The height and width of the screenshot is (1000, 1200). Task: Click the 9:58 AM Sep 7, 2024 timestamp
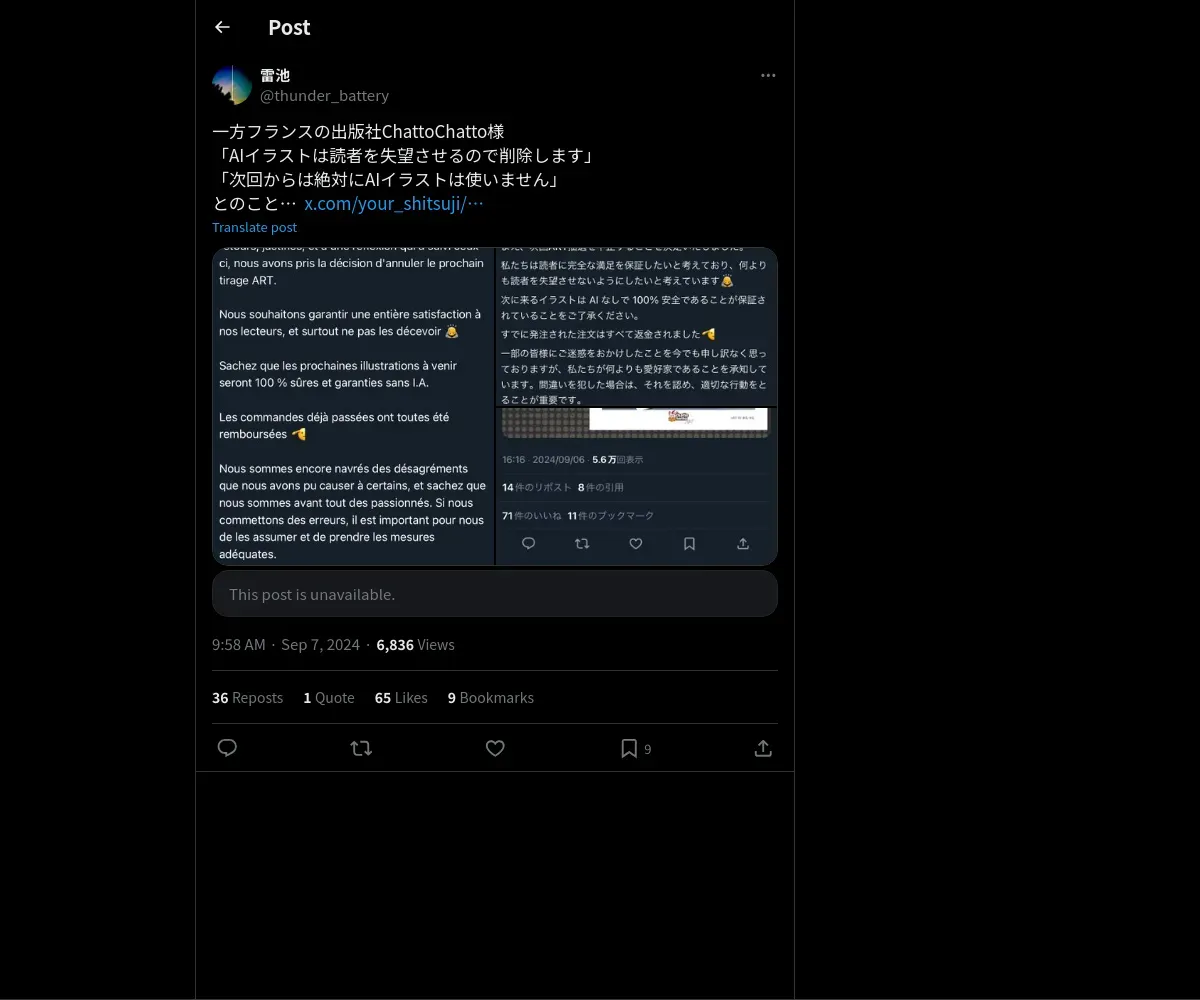(286, 645)
